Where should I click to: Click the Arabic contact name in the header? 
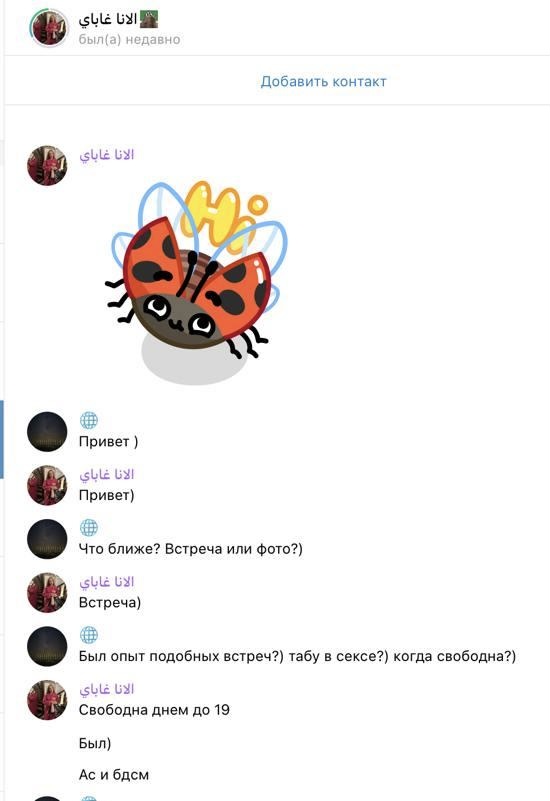tap(108, 19)
